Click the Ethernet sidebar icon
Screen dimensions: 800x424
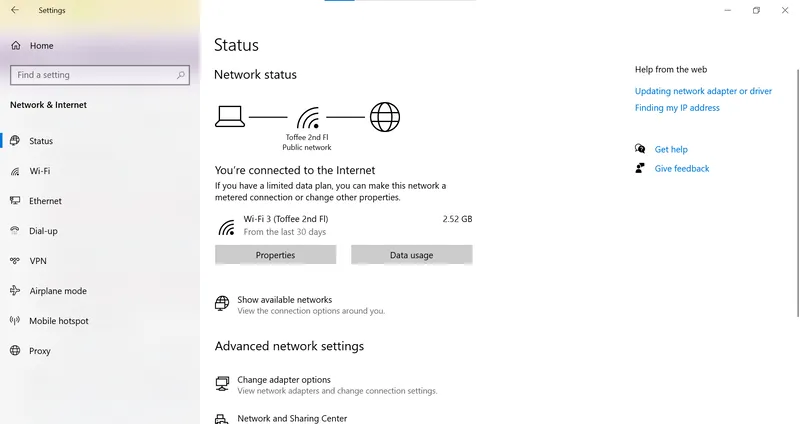click(15, 201)
